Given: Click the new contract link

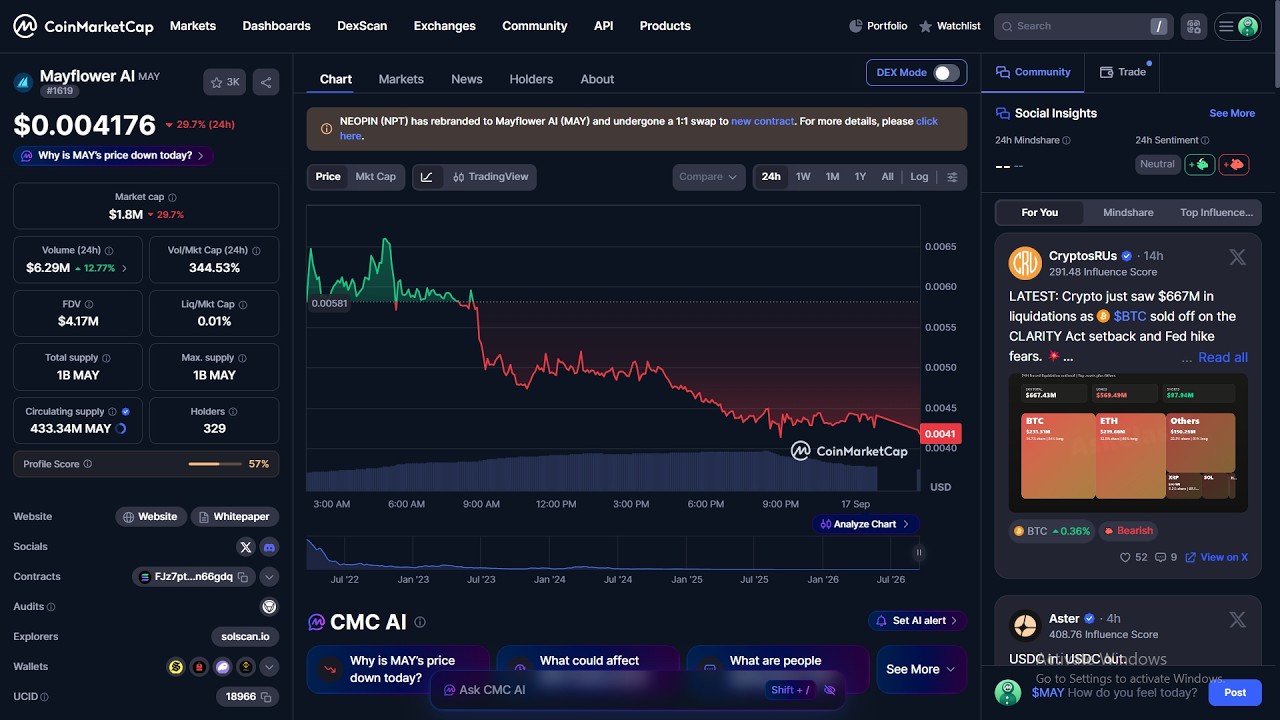Looking at the screenshot, I should tap(762, 121).
